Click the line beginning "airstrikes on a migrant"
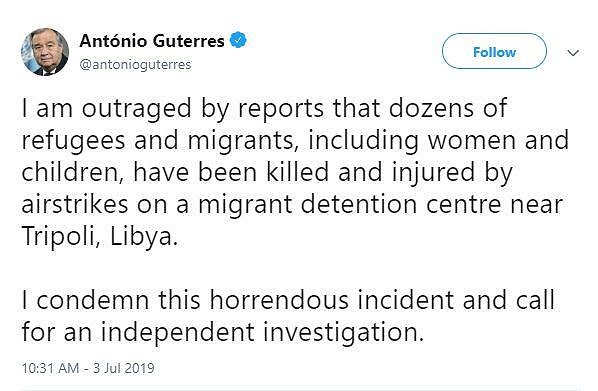Image resolution: width=598 pixels, height=391 pixels. pos(292,205)
